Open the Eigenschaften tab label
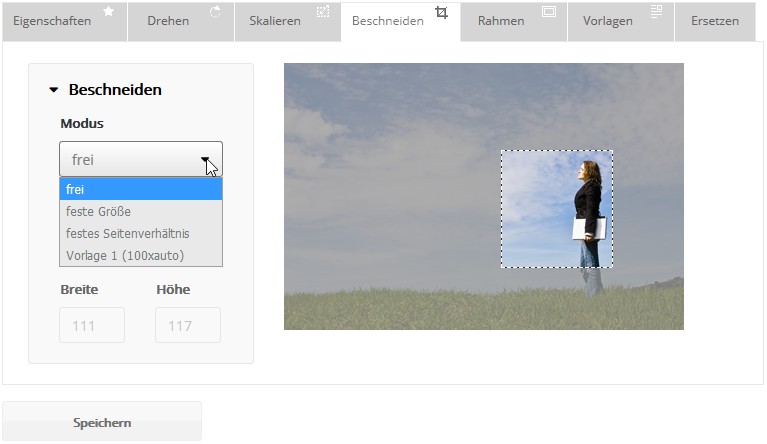Viewport: 767px width, 444px height. [51, 21]
